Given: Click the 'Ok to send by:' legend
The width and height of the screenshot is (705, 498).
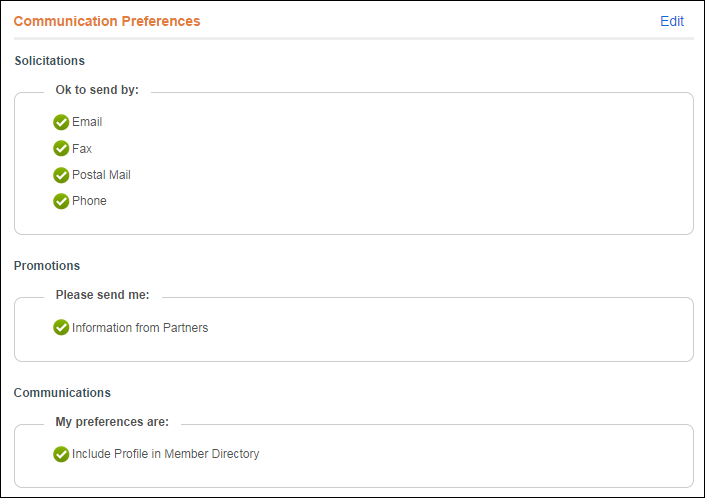Looking at the screenshot, I should [97, 90].
